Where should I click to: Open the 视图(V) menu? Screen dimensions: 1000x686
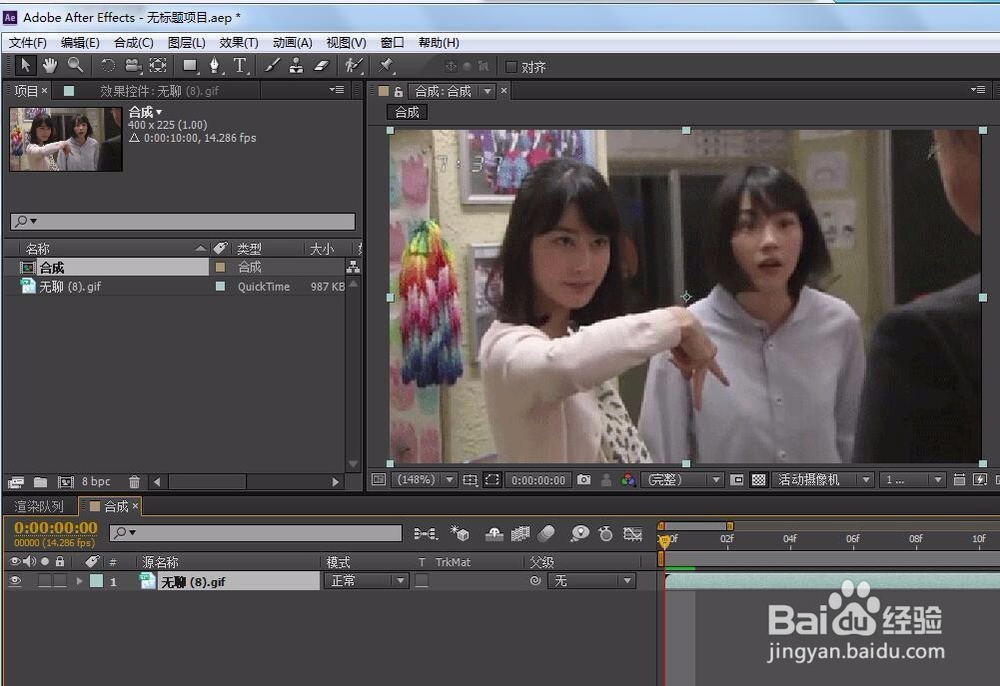click(346, 43)
